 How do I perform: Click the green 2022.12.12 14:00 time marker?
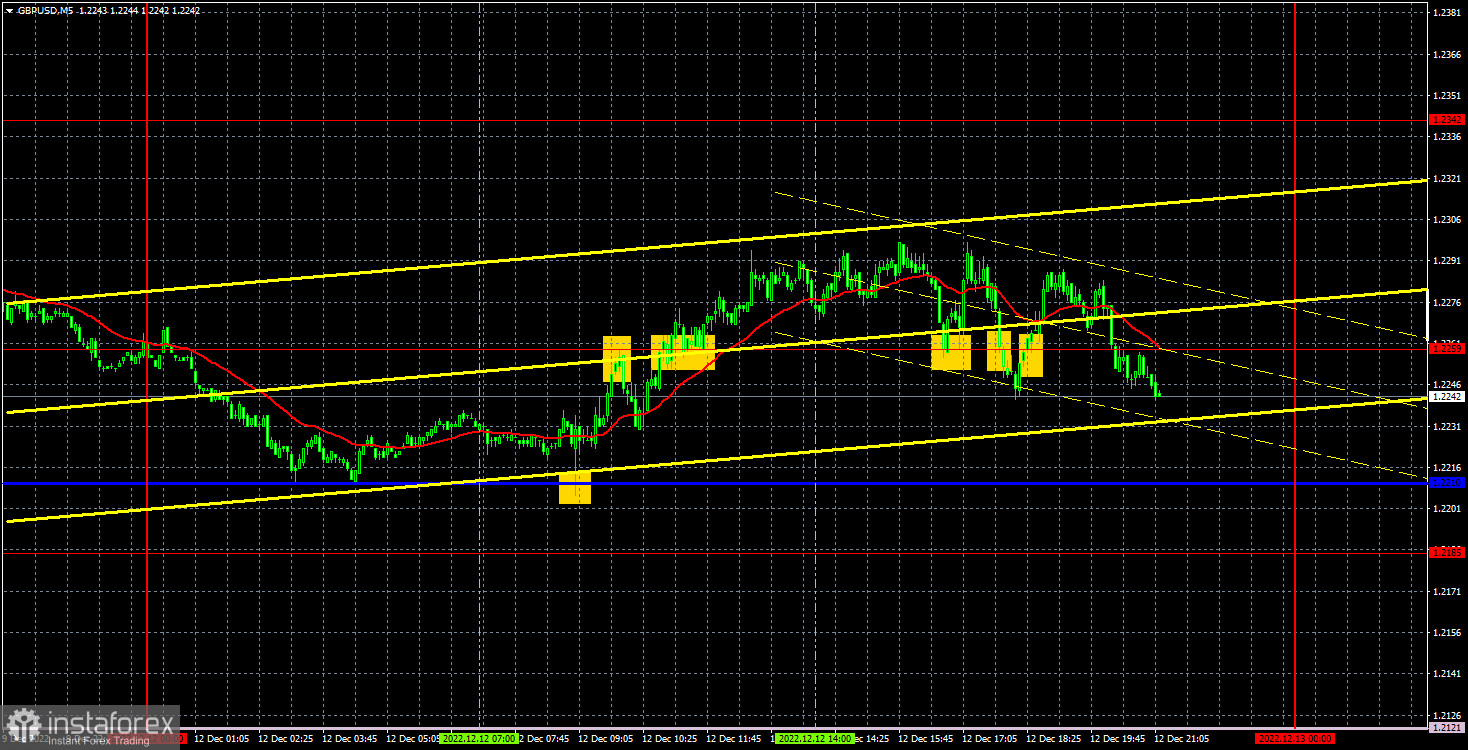click(x=816, y=738)
